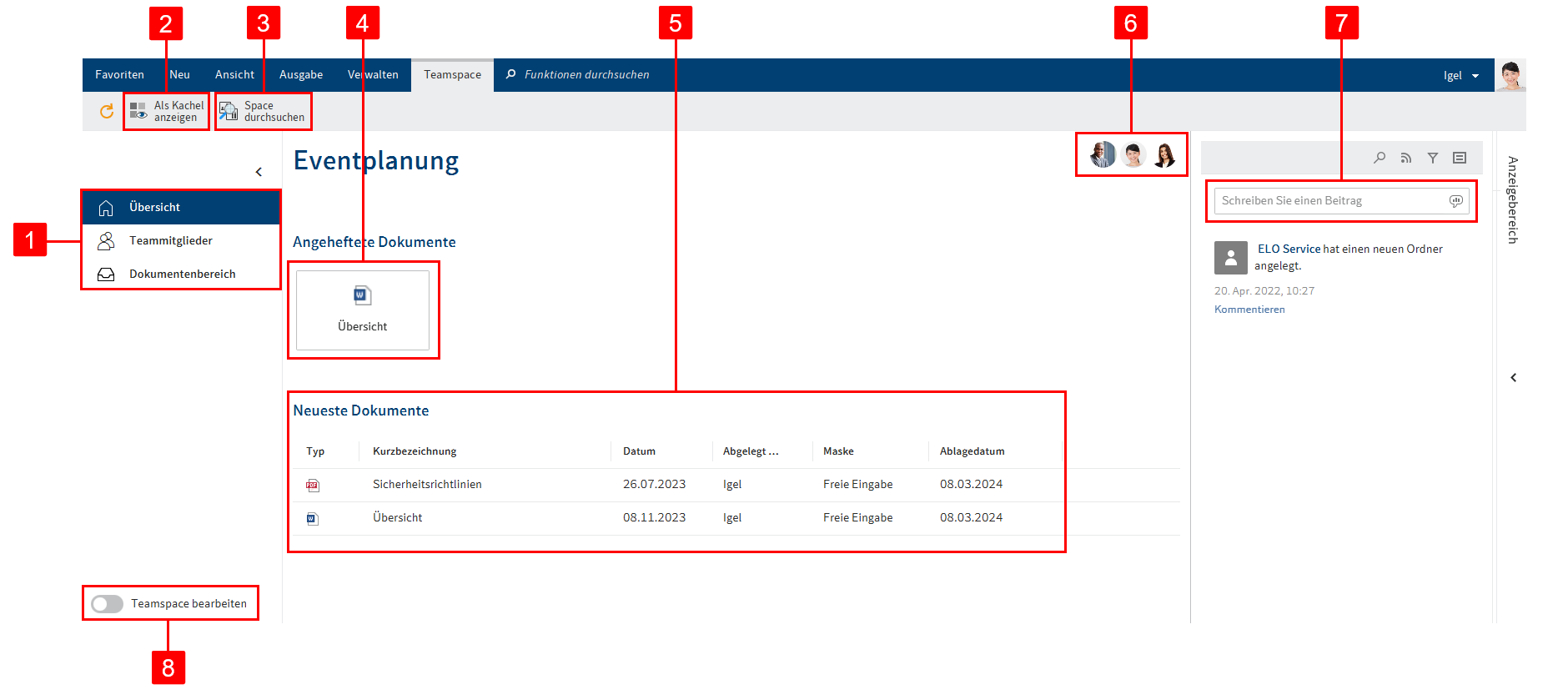Open the Ansicht menu tab

(234, 75)
